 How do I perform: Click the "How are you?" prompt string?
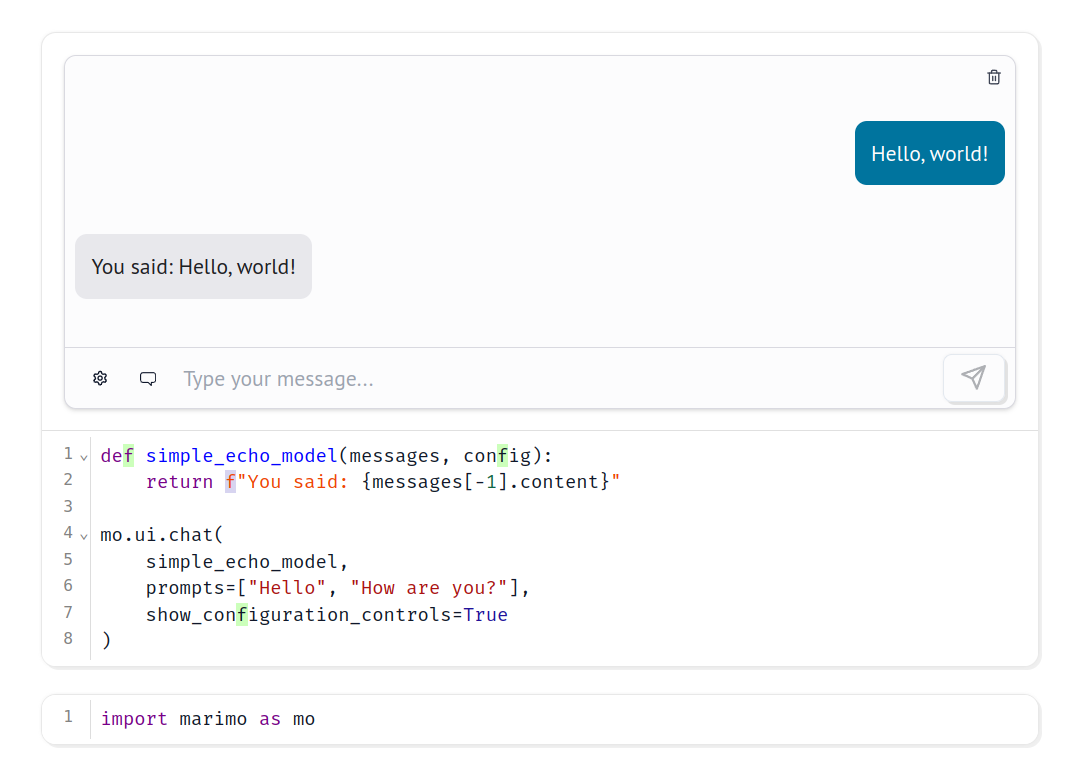pos(429,588)
